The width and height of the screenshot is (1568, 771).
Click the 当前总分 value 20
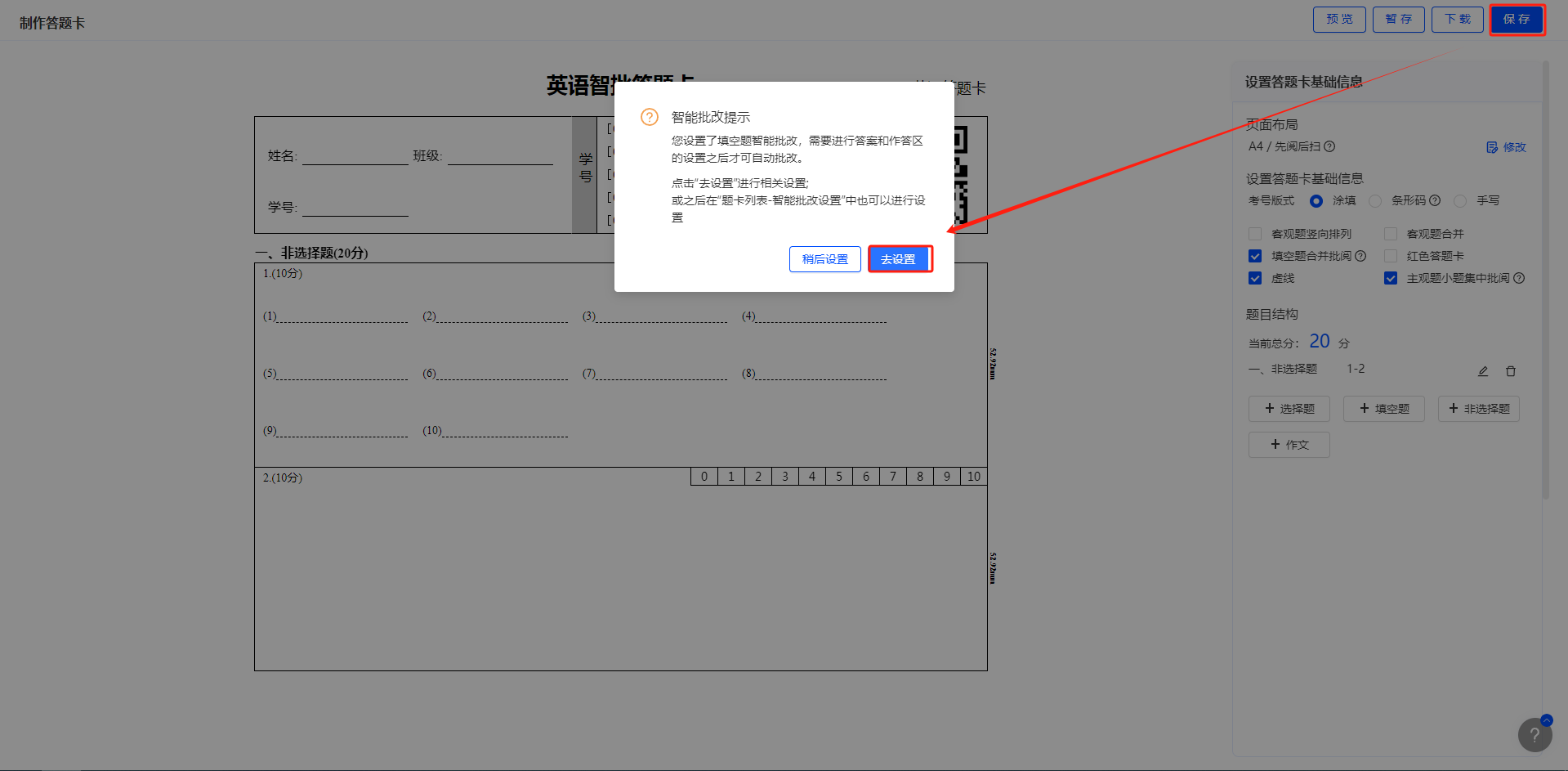pos(1320,341)
